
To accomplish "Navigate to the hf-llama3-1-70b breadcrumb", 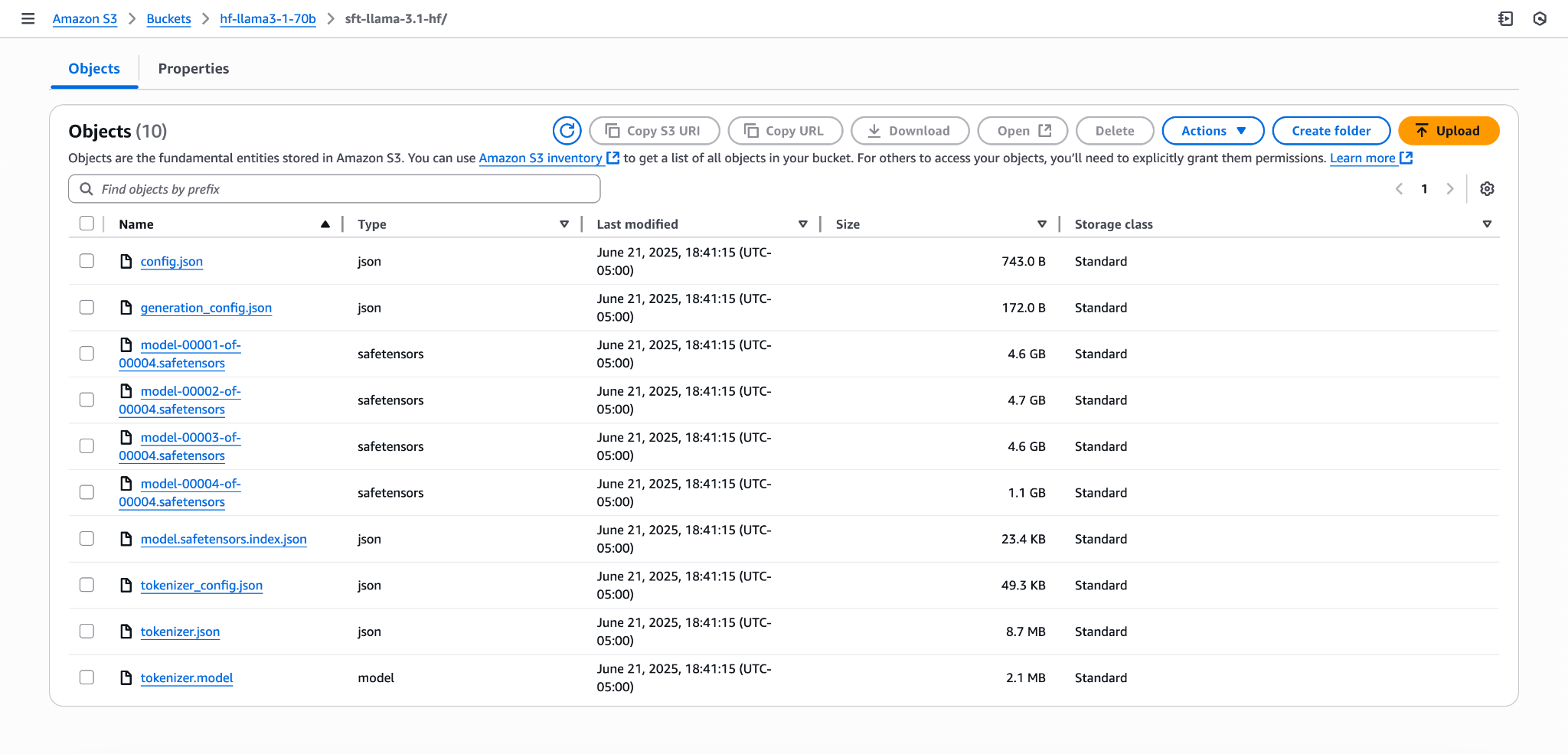I will coord(268,18).
